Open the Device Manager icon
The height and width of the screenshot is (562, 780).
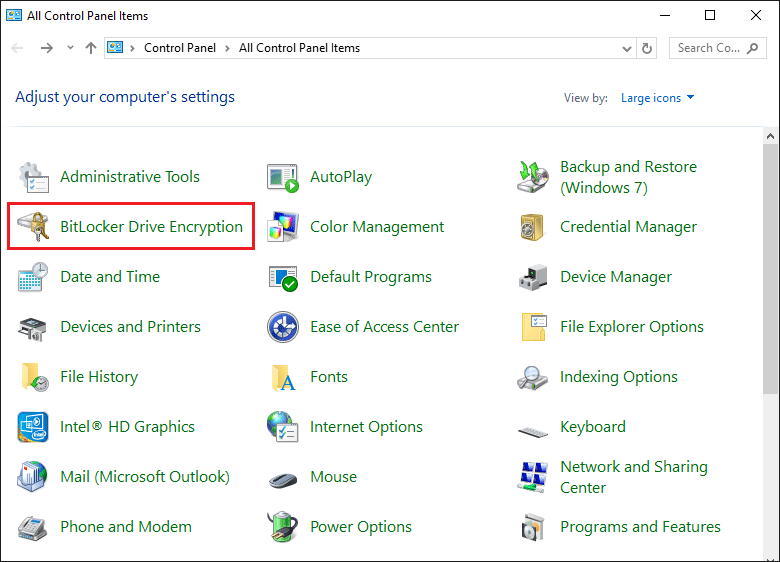click(533, 278)
